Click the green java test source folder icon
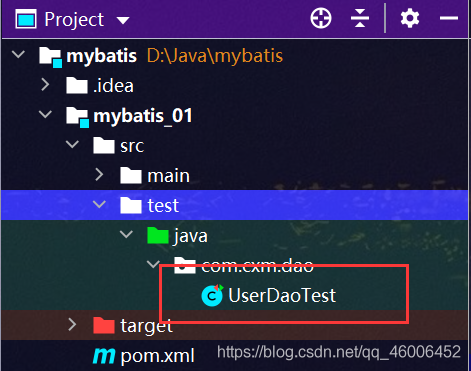The width and height of the screenshot is (471, 371). tap(158, 235)
